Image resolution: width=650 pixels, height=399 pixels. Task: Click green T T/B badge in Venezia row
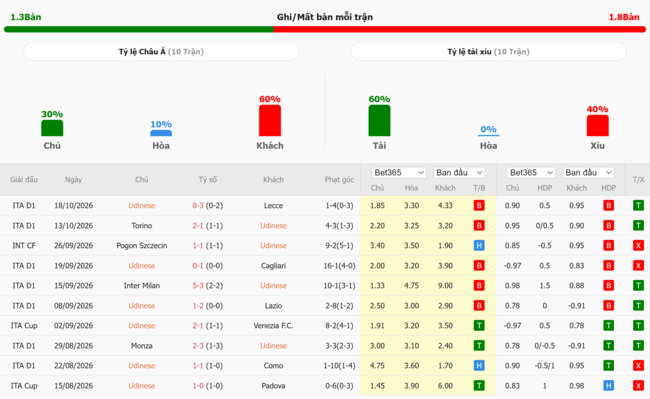pos(479,326)
